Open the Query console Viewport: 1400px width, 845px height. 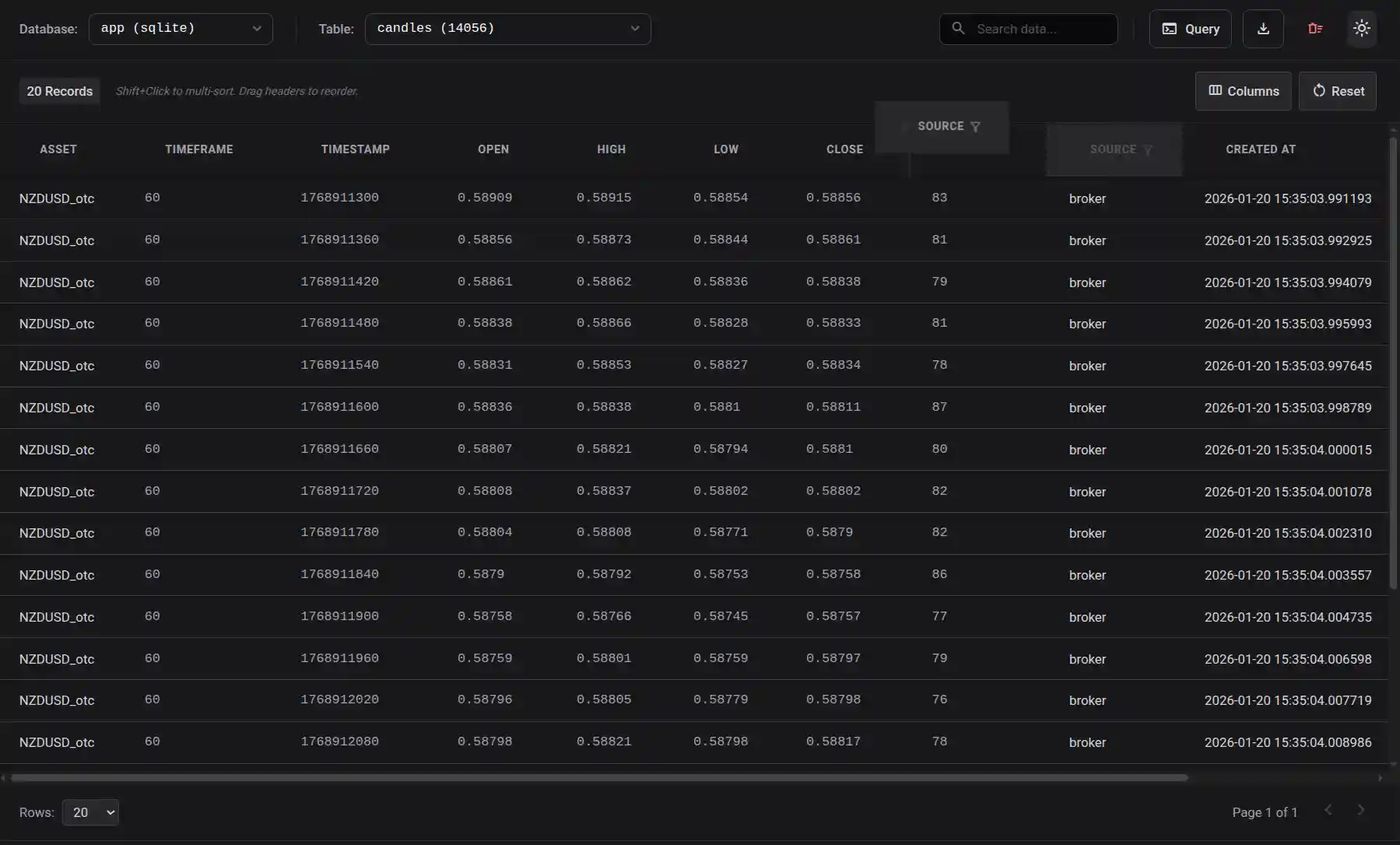(1190, 29)
